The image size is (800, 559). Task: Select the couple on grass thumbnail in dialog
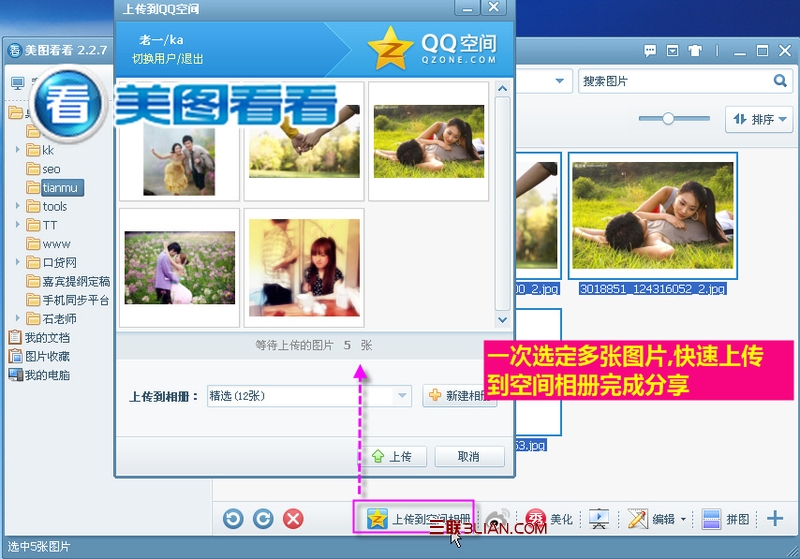pyautogui.click(x=429, y=141)
